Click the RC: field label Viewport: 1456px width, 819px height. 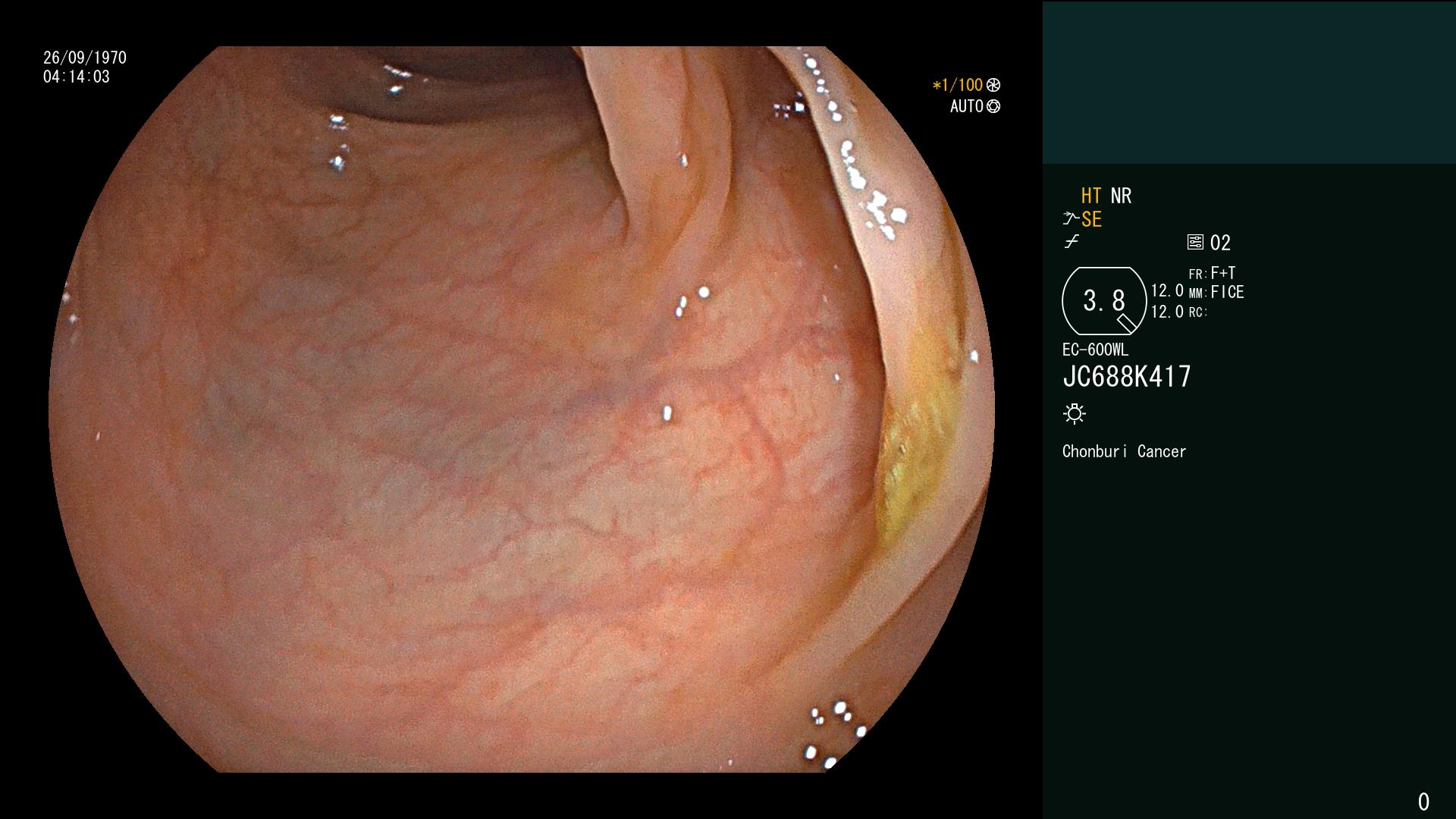(x=1197, y=312)
